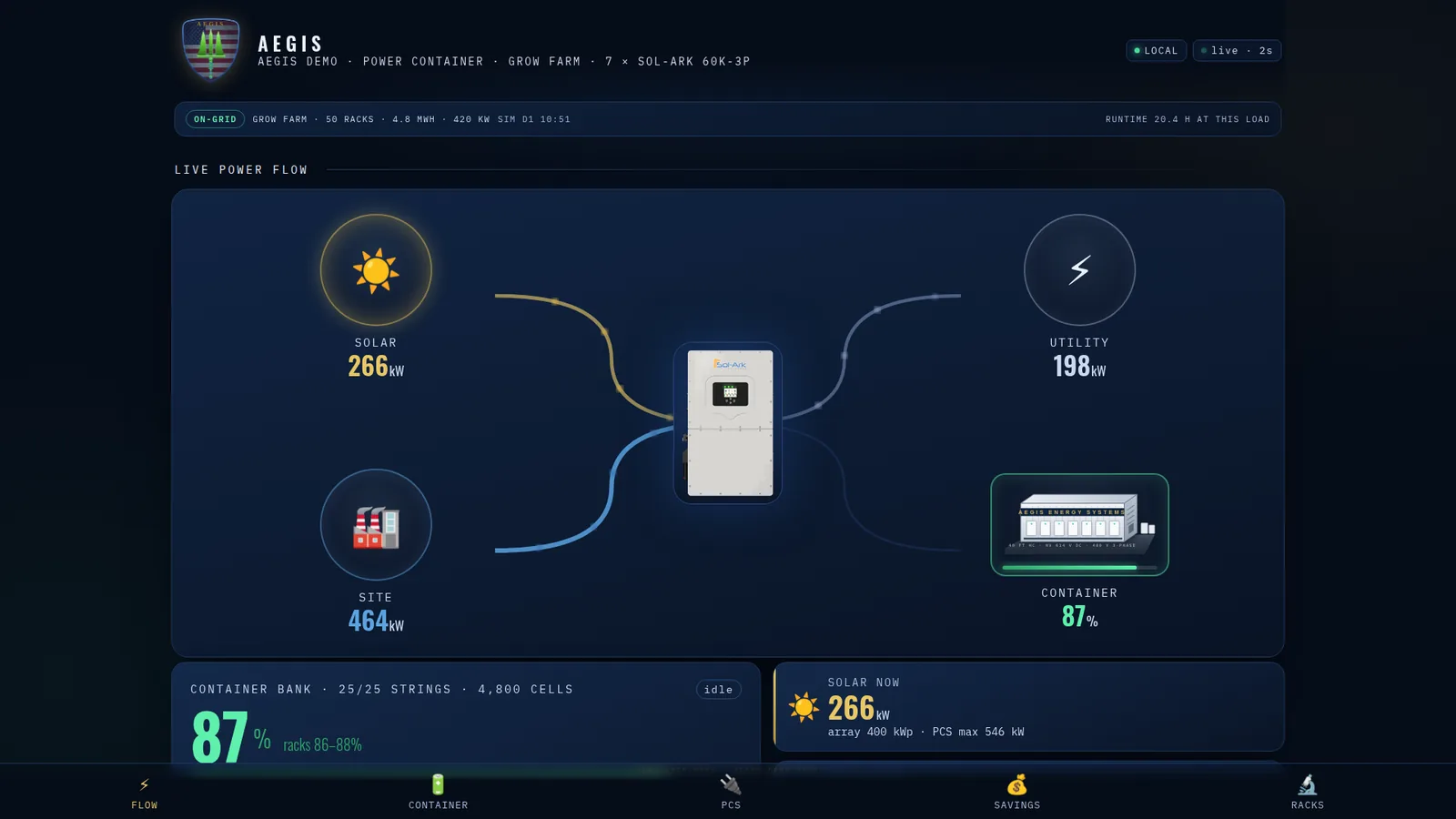
Task: Click the LOCAL connection badge
Action: [x=1156, y=51]
